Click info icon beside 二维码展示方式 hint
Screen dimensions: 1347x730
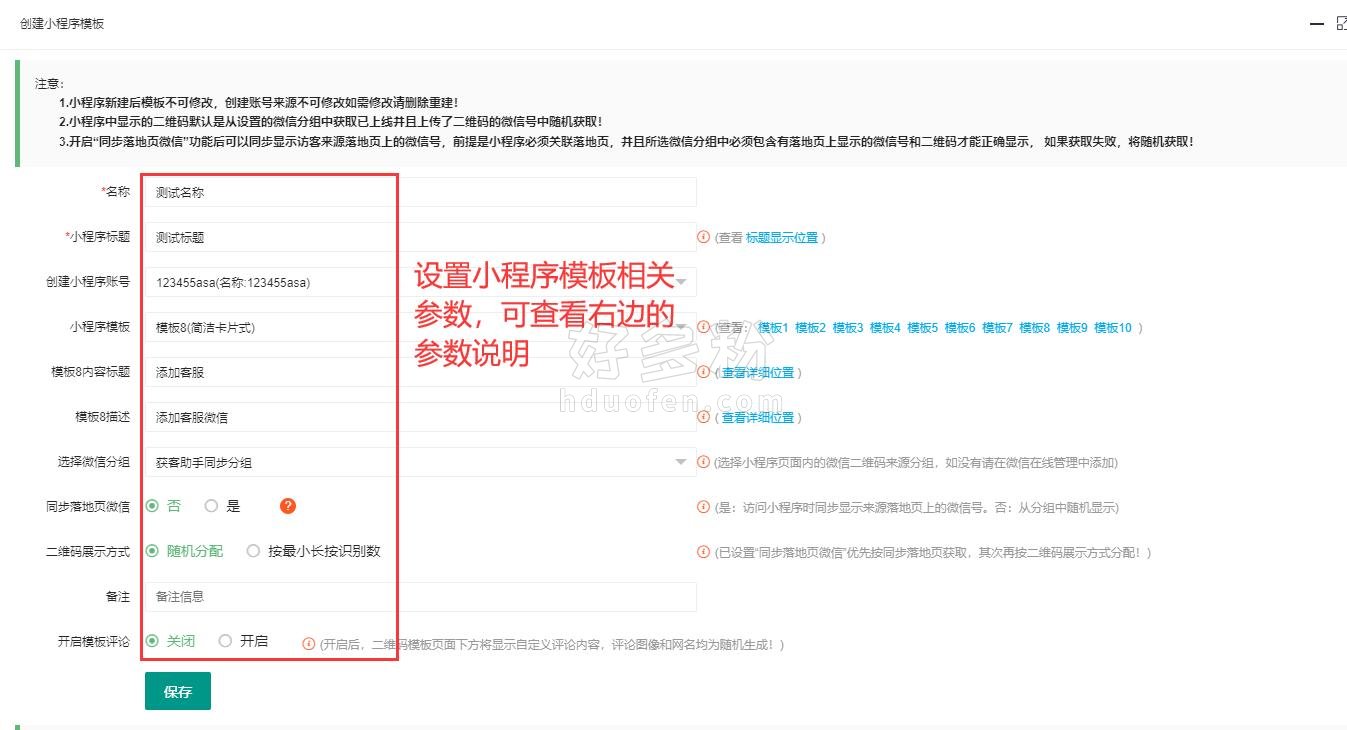click(703, 552)
